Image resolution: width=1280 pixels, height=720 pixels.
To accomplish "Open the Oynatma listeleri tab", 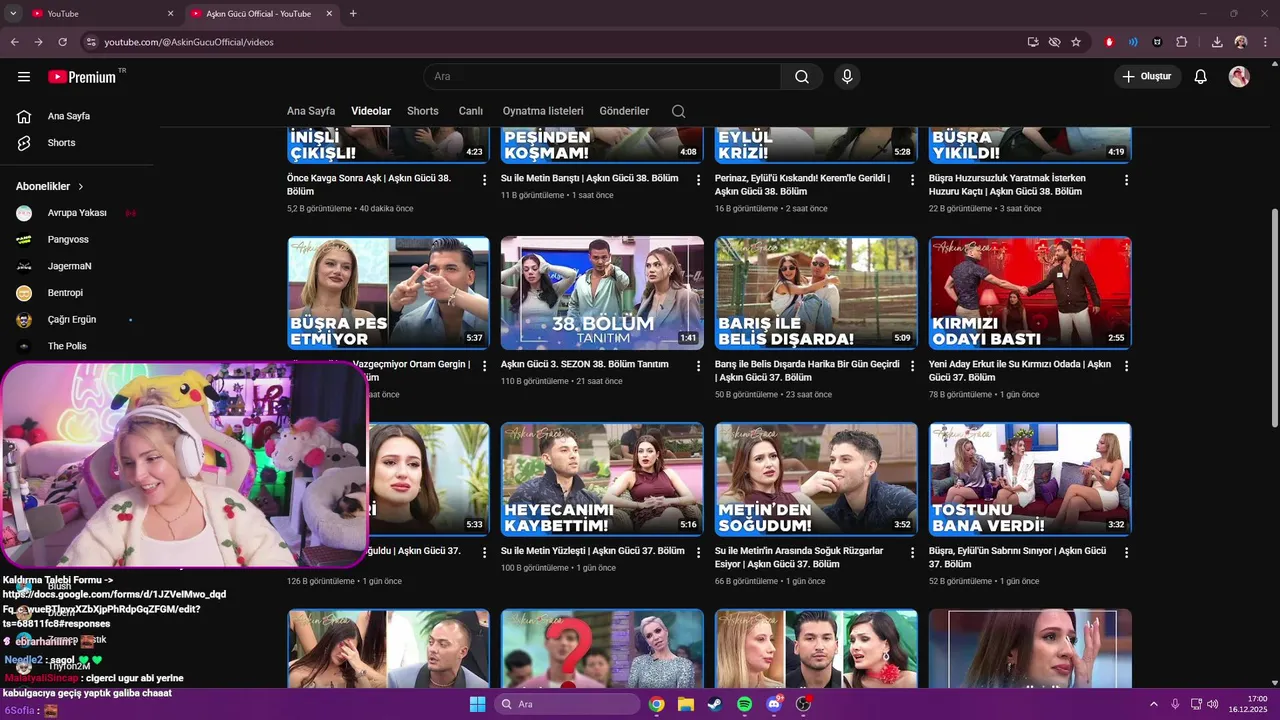I will [543, 111].
